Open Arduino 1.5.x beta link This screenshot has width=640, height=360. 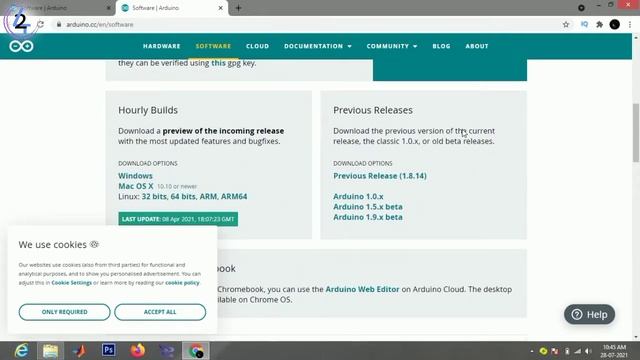[x=368, y=207]
